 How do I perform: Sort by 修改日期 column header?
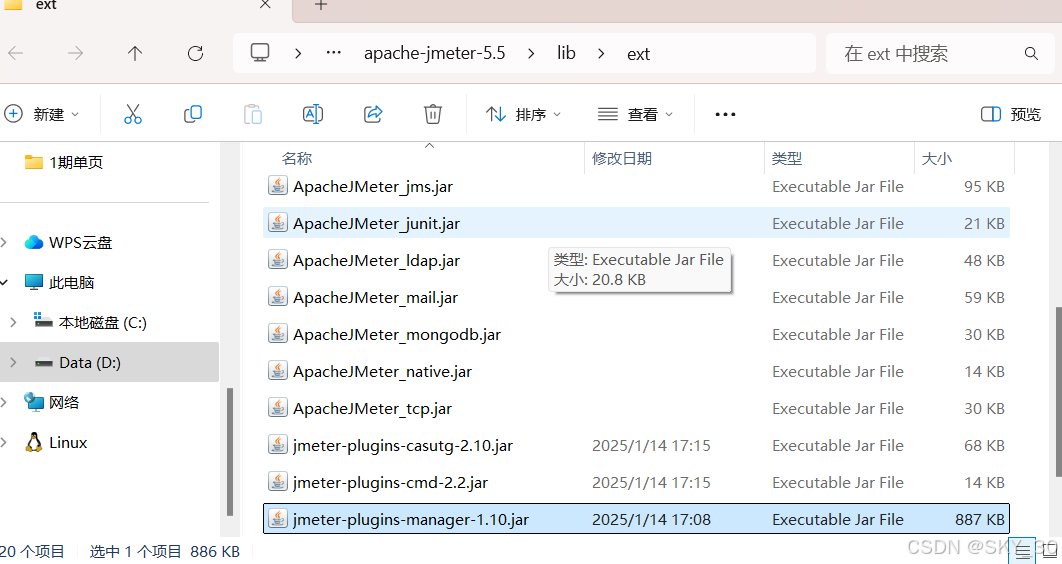622,158
